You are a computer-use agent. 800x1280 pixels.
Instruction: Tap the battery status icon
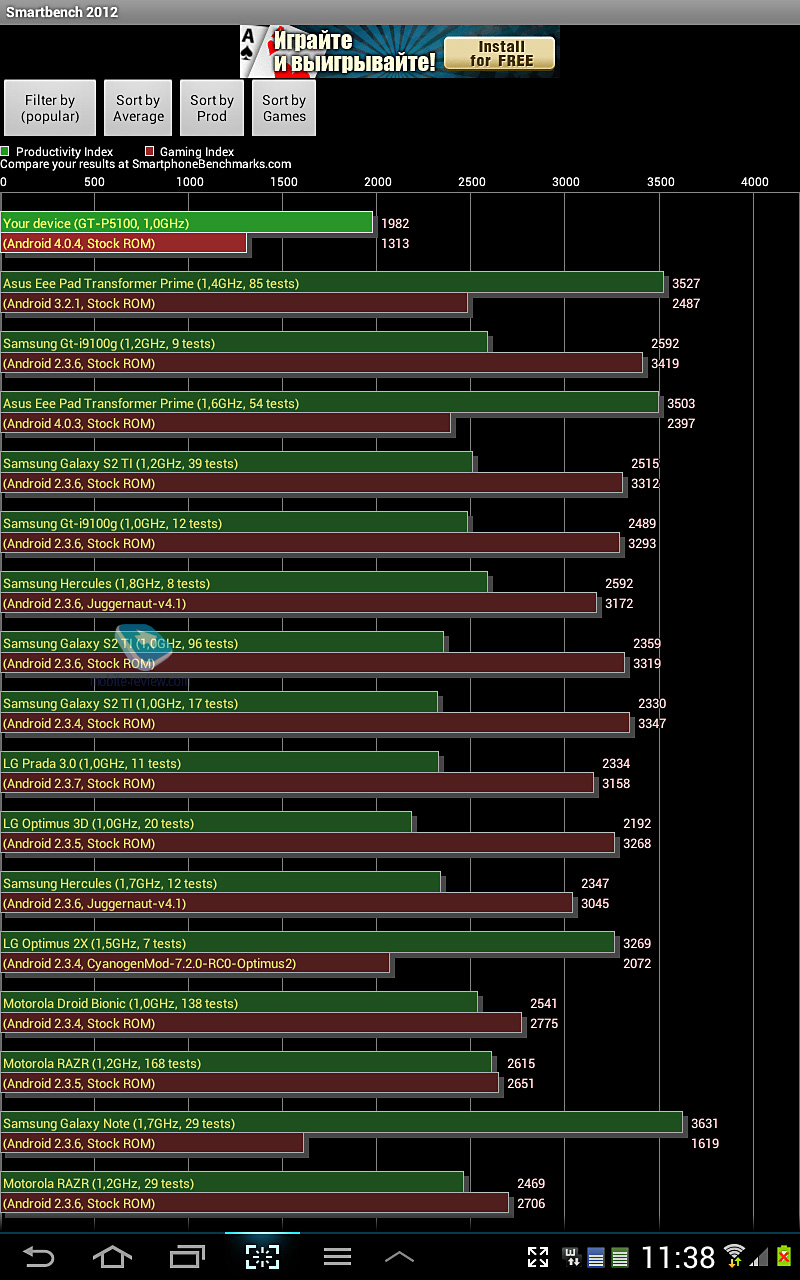[784, 1257]
